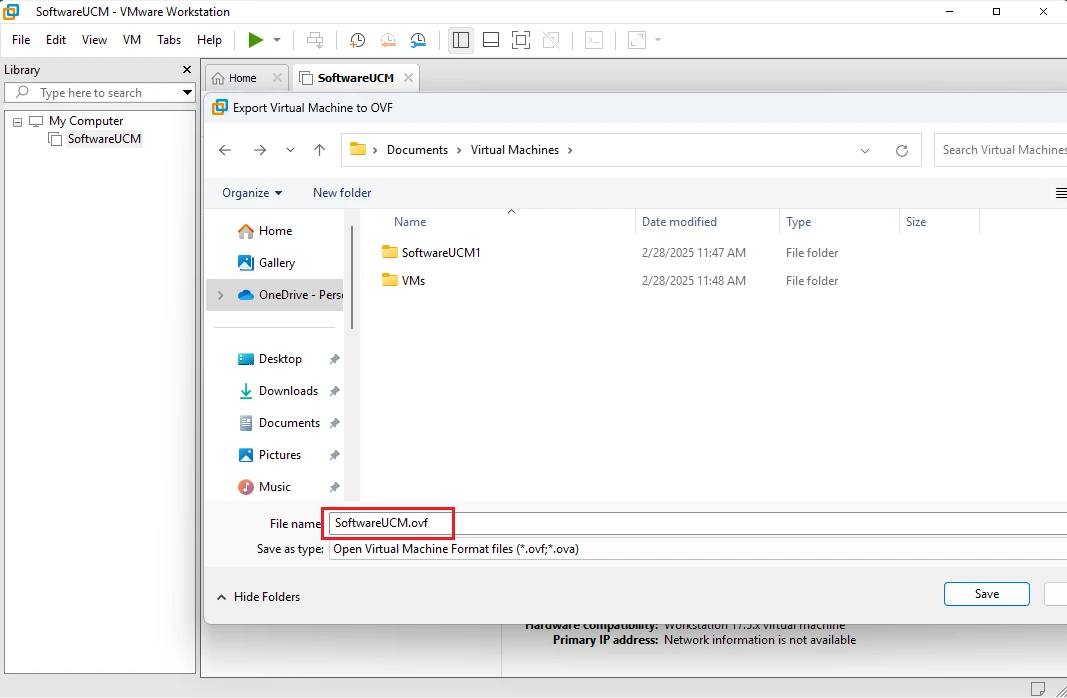Open the Save as type dropdown
The image size is (1067, 698).
697,549
